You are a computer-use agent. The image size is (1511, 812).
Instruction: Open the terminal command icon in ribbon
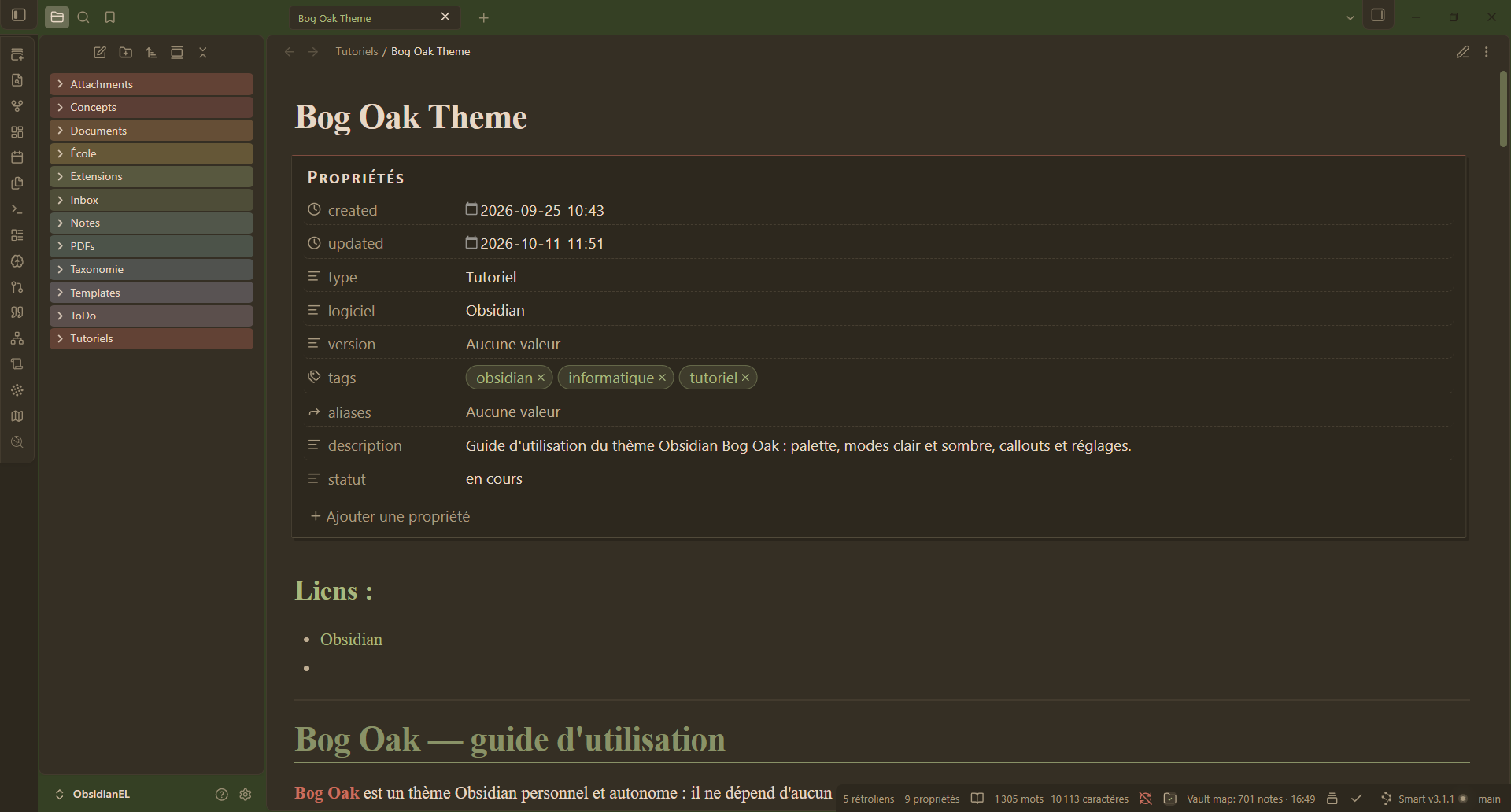coord(17,209)
